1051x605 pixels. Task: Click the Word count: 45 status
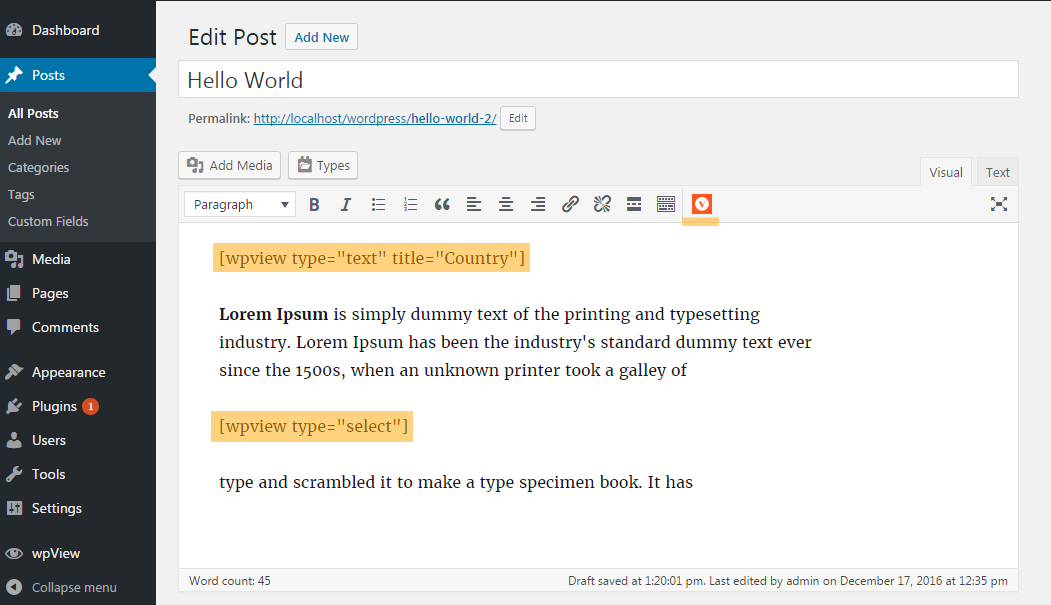point(230,581)
